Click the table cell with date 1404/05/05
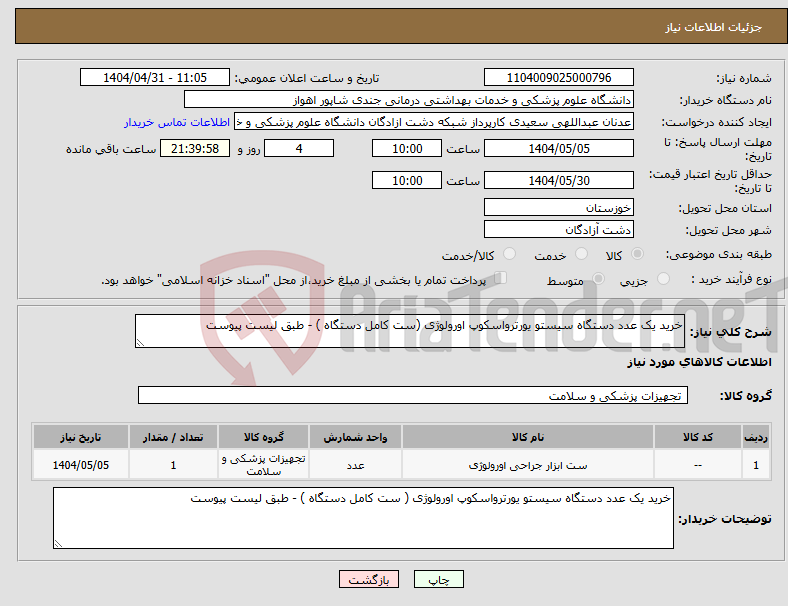The image size is (788, 606). [x=81, y=465]
